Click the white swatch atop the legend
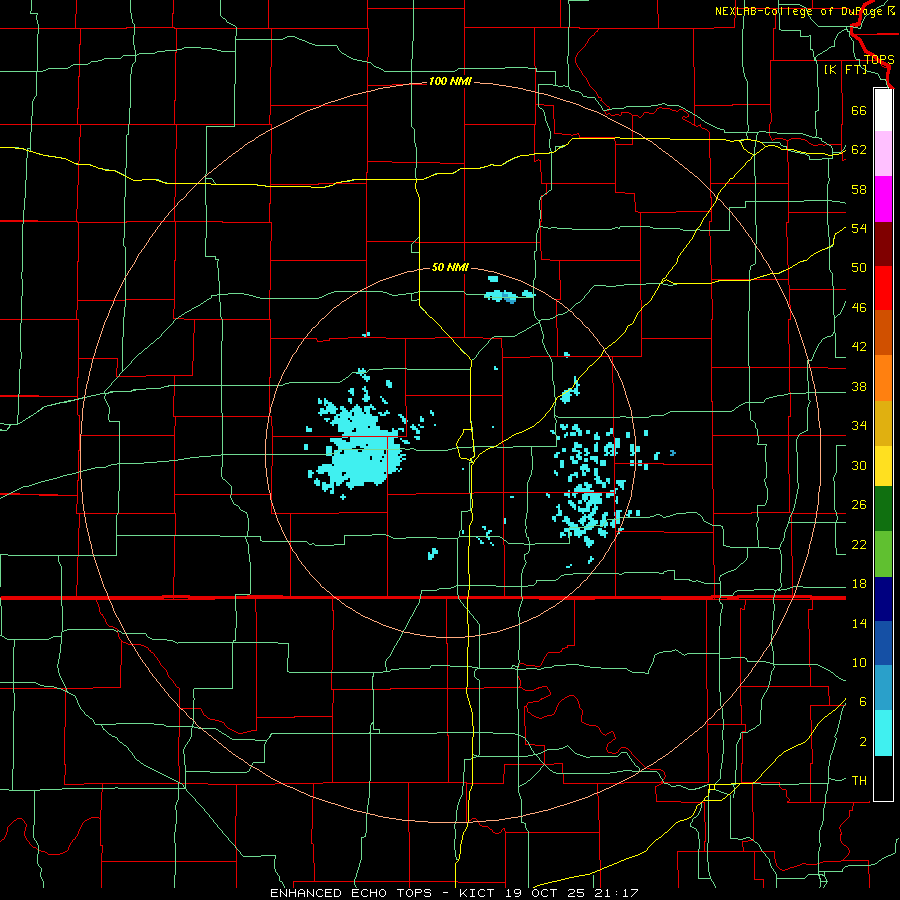This screenshot has width=900, height=900. pos(883,110)
